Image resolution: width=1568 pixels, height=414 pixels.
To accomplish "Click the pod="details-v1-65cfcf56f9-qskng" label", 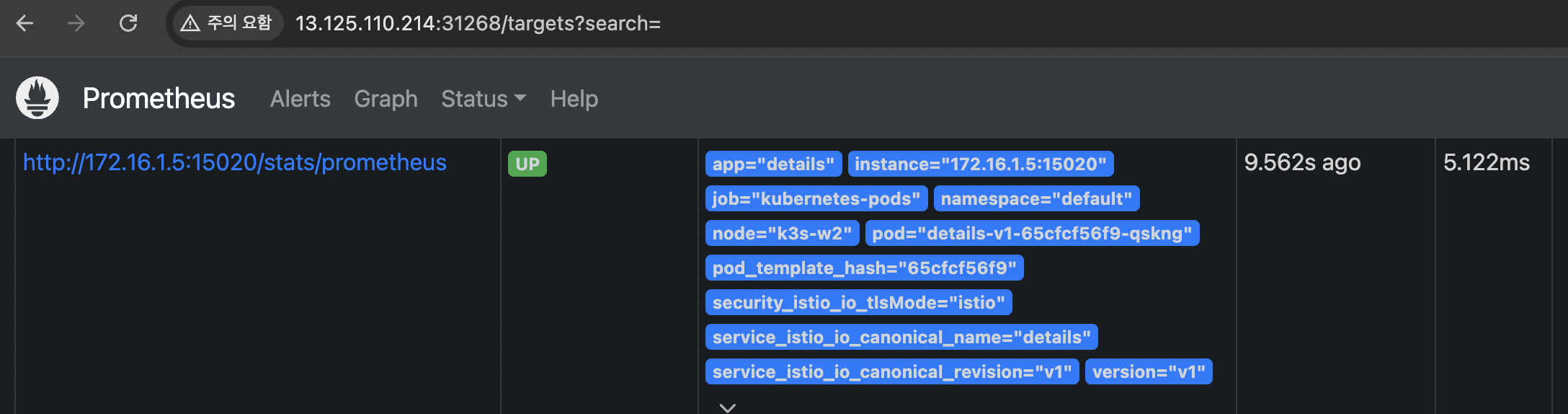I will click(1033, 233).
